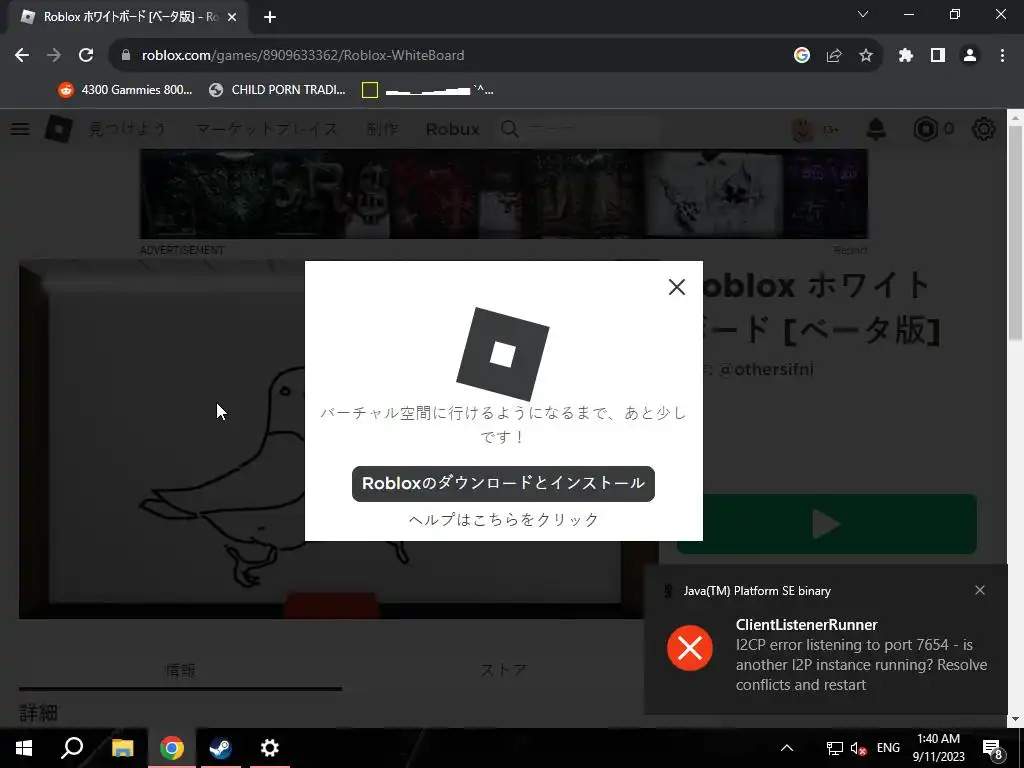Share this page using the share icon
The image size is (1024, 768).
coord(834,56)
